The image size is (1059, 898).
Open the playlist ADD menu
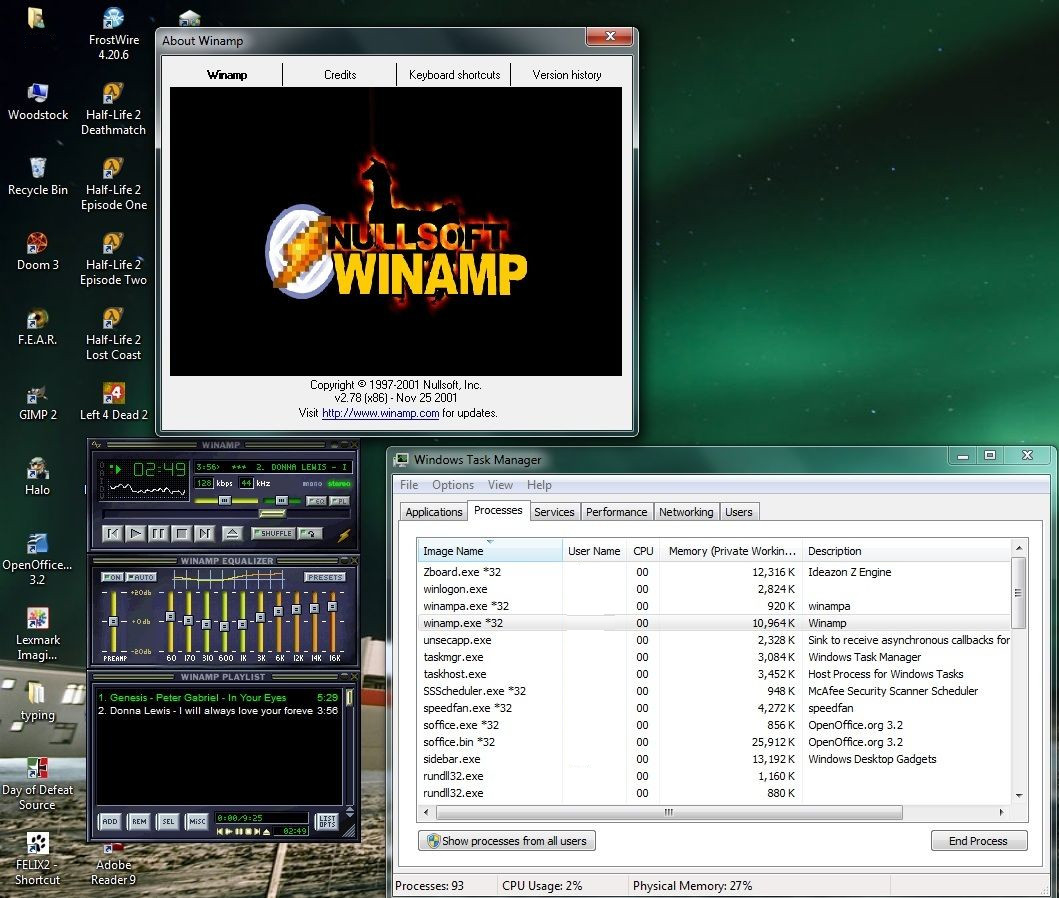click(110, 822)
